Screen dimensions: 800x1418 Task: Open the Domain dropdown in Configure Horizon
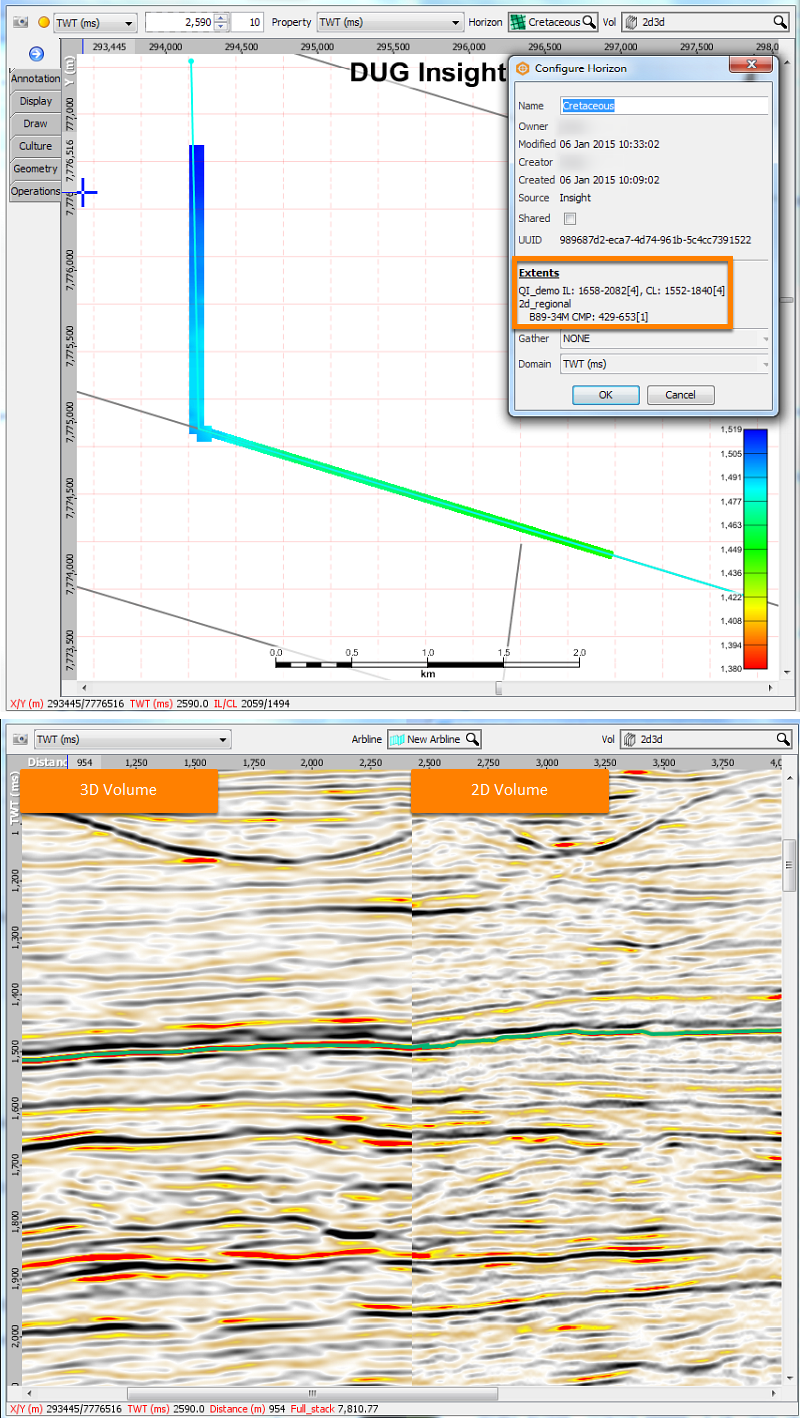[665, 364]
